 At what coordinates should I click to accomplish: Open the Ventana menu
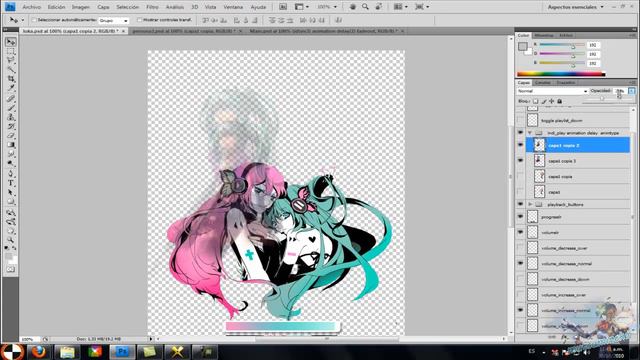click(233, 7)
